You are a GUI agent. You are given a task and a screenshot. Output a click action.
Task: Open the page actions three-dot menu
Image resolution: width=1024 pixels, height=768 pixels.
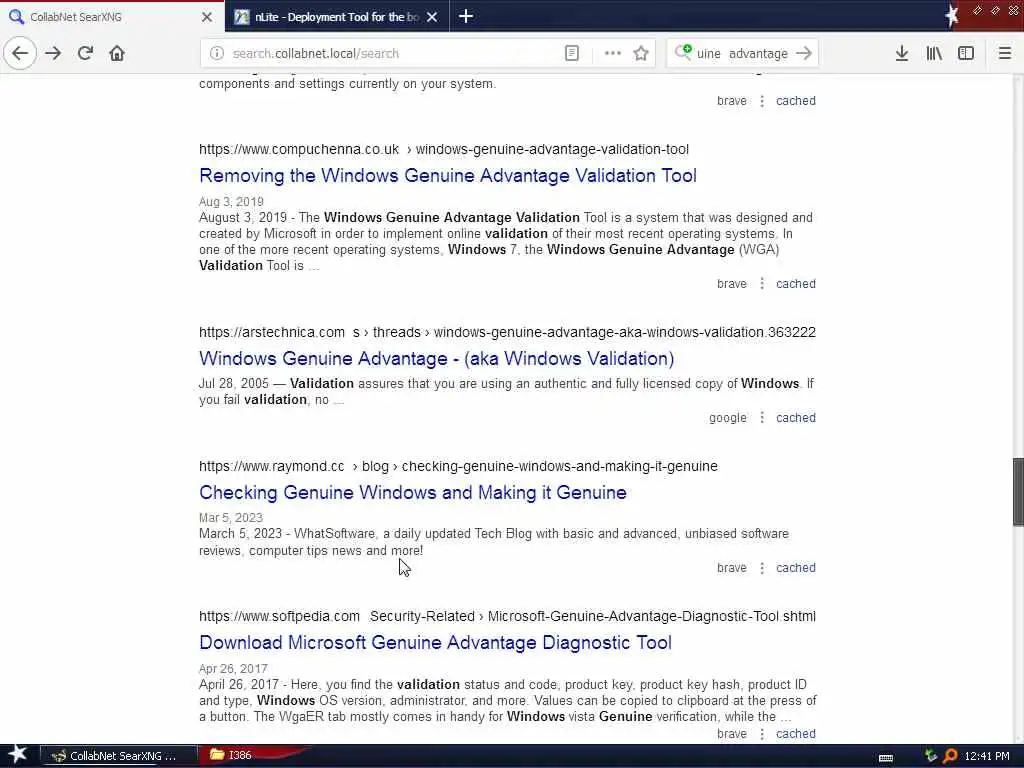(613, 54)
